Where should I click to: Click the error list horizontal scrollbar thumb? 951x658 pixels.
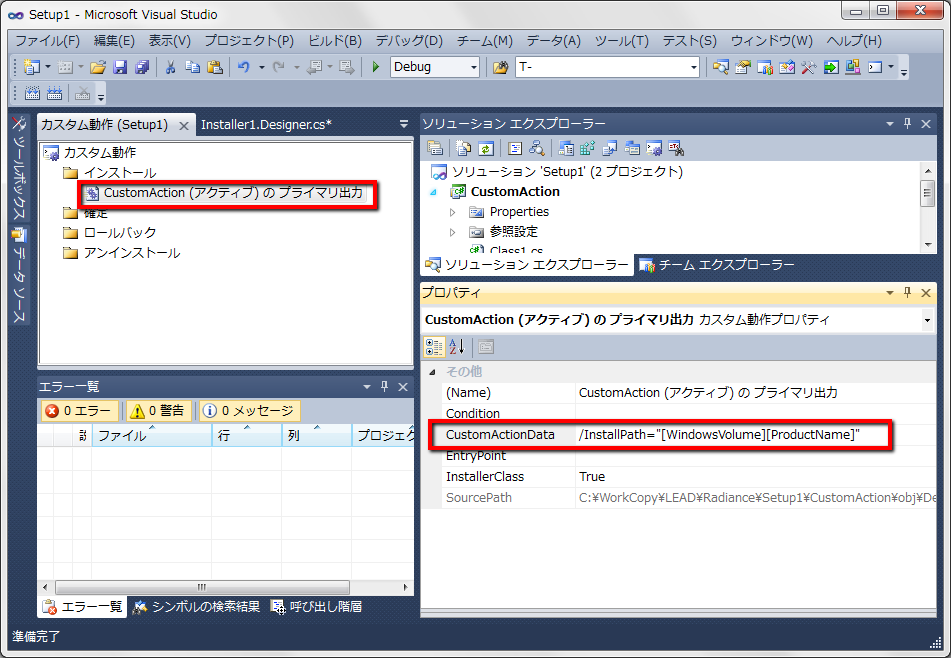(202, 587)
